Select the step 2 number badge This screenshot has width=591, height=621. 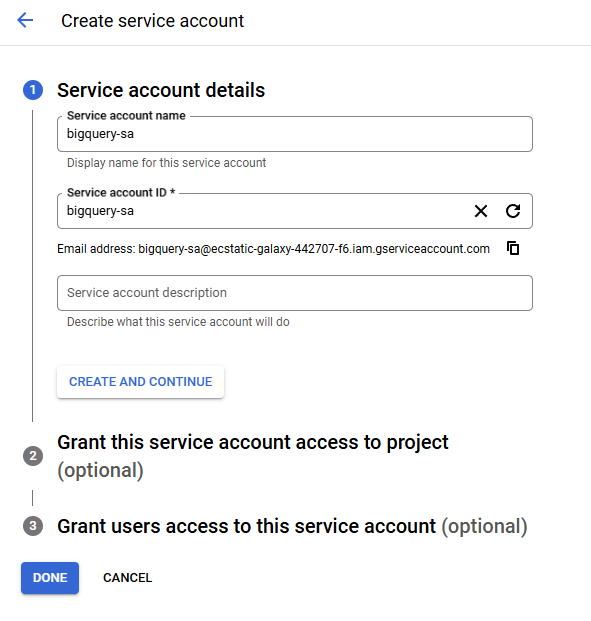pyautogui.click(x=33, y=456)
